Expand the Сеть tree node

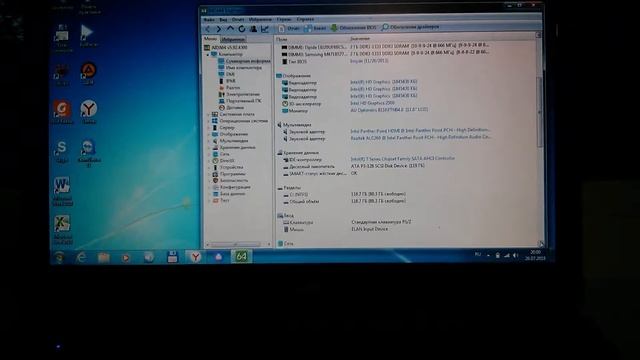coord(208,154)
